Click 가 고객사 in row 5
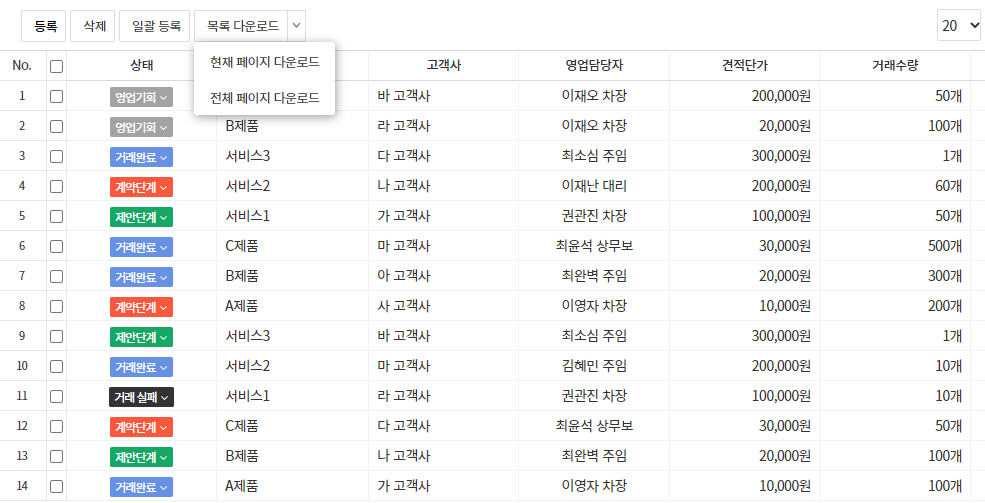This screenshot has width=985, height=503. (x=404, y=216)
